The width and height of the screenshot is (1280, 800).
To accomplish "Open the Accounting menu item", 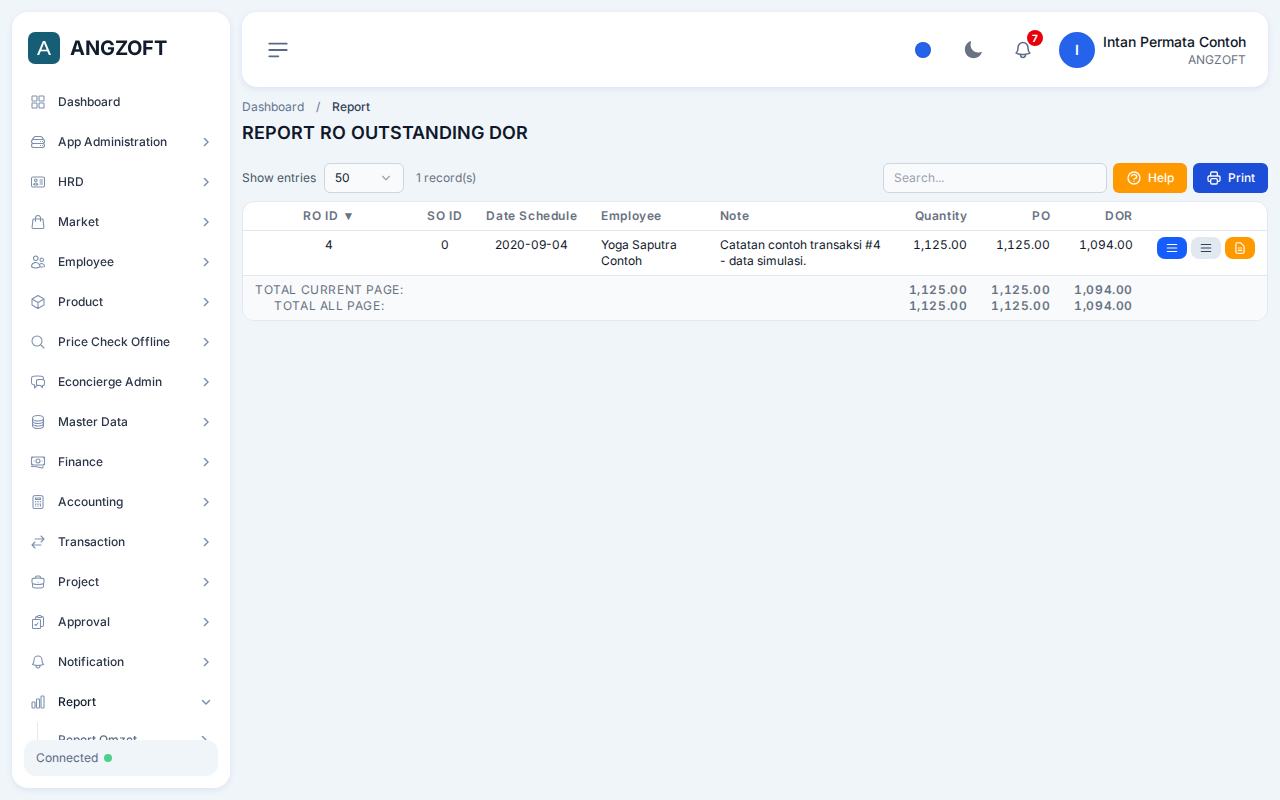I will point(121,502).
